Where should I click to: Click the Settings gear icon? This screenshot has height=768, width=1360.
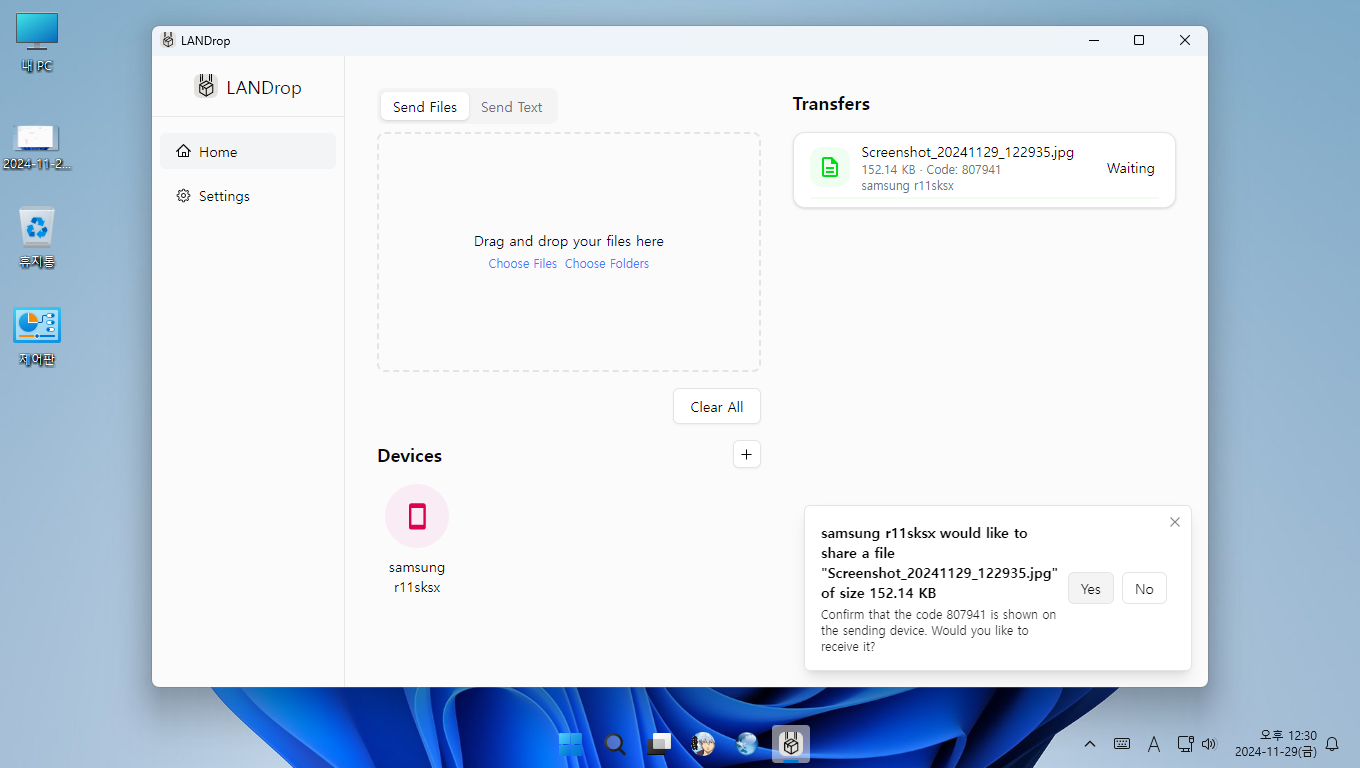[x=183, y=196]
